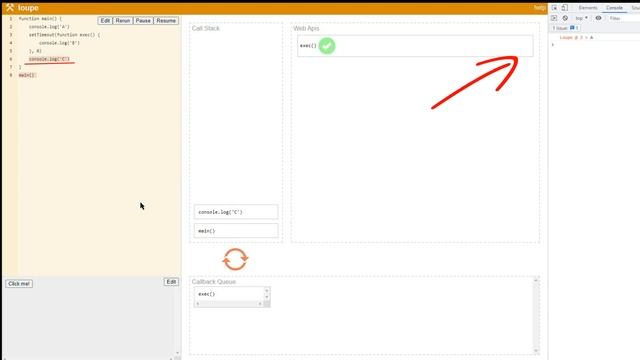The height and width of the screenshot is (360, 640).
Task: Click the Rerun button
Action: click(122, 20)
